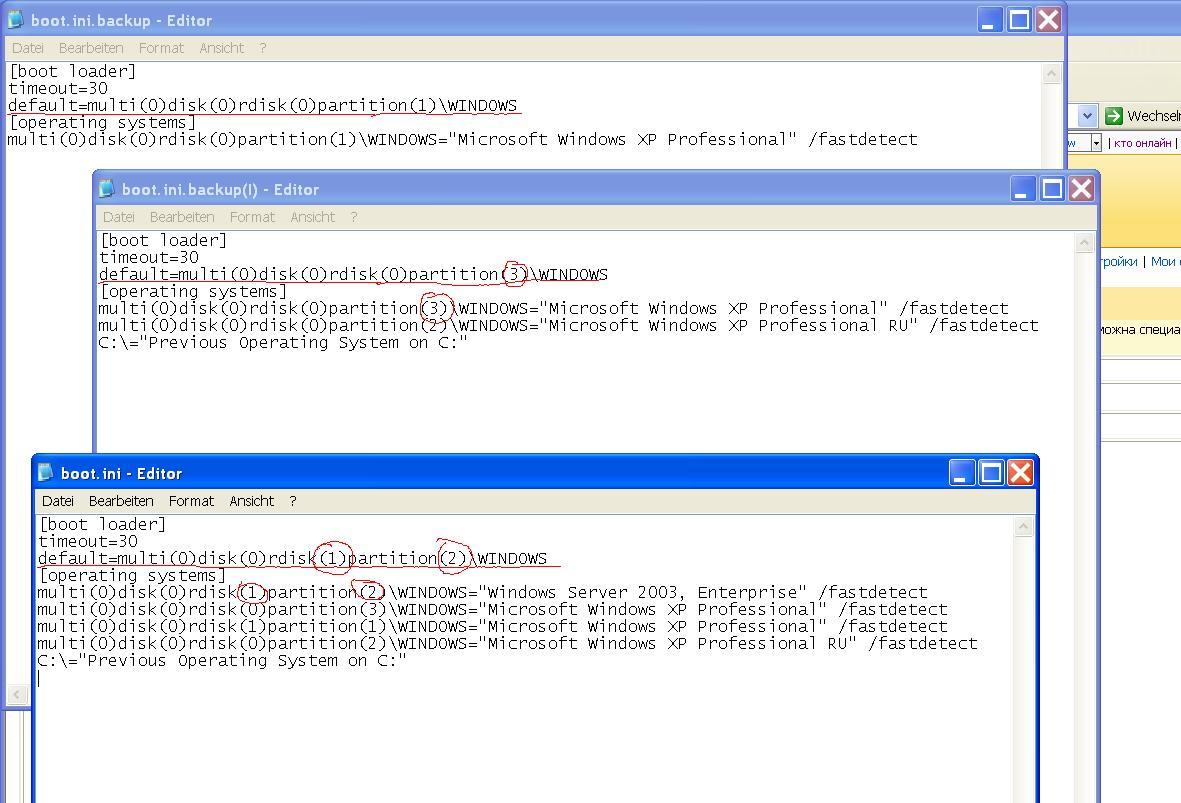Screen dimensions: 1181x803
Task: Click [boot loader] line in boot.ini.backup window
Action: (72, 72)
